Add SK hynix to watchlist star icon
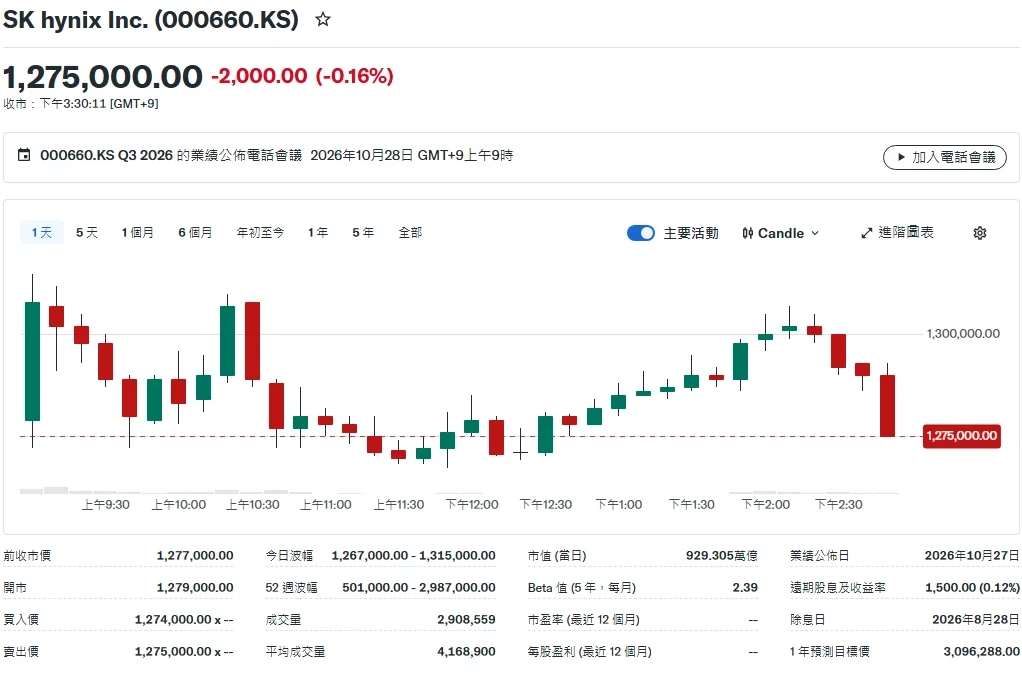The width and height of the screenshot is (1022, 676). (x=323, y=20)
